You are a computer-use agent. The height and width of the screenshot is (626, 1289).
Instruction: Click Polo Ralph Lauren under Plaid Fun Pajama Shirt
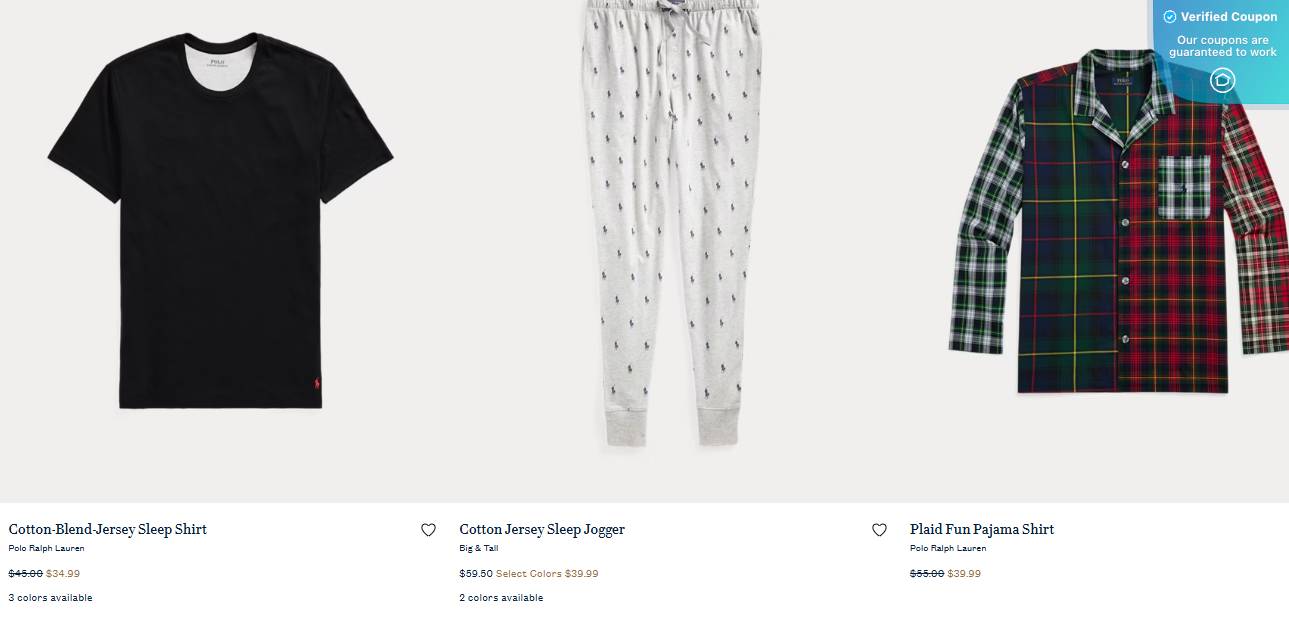click(948, 548)
